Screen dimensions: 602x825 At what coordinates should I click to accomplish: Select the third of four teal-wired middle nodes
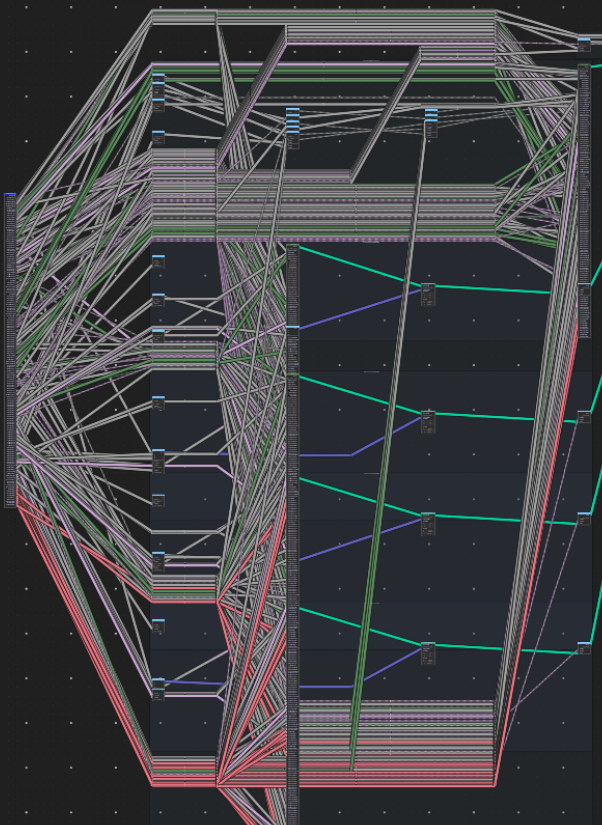pos(428,524)
